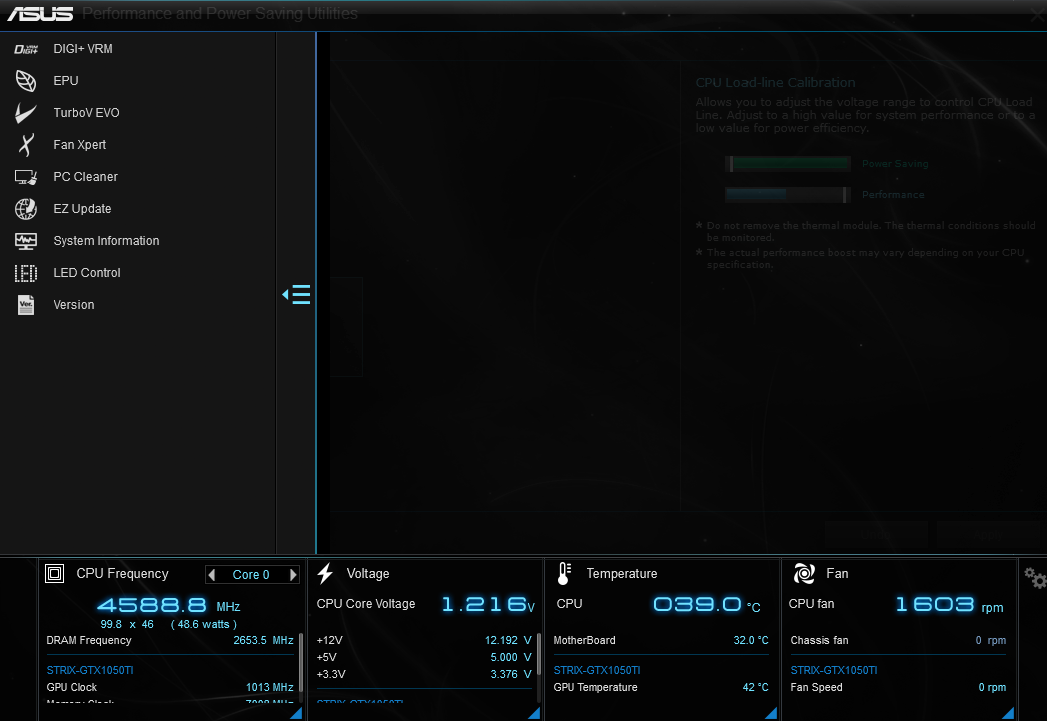
Task: Click STRIX-GTX1050TI in the Fan panel
Action: point(834,670)
